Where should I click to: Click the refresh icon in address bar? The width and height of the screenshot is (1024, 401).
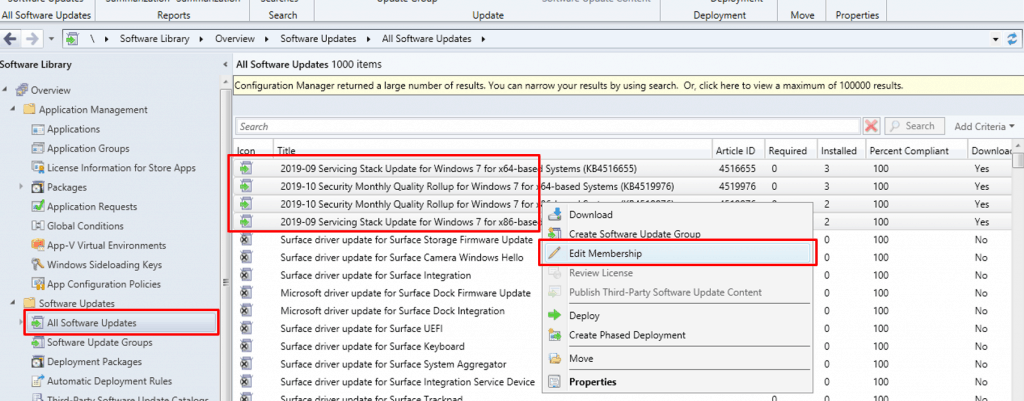click(1012, 39)
